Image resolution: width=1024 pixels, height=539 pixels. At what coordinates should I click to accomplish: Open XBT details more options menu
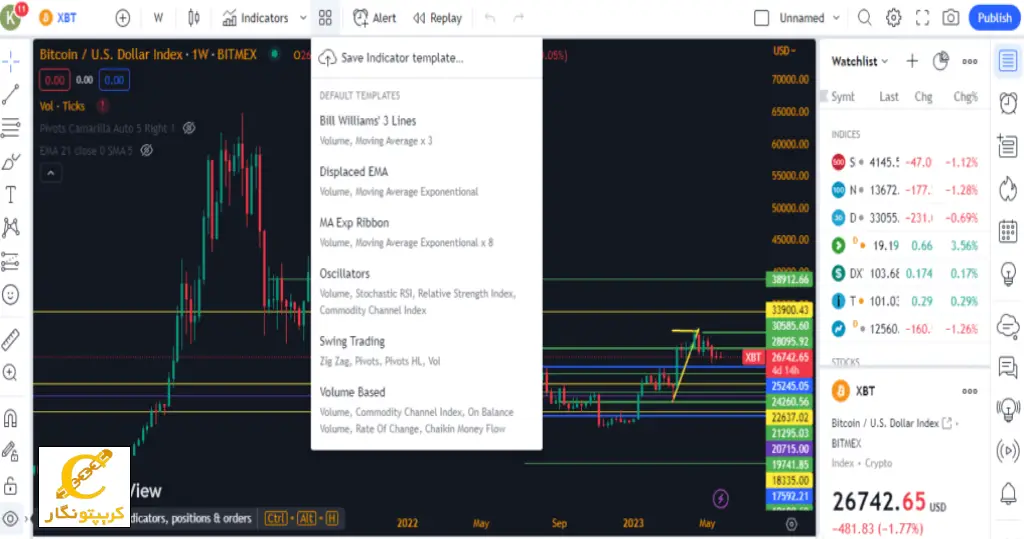[970, 391]
